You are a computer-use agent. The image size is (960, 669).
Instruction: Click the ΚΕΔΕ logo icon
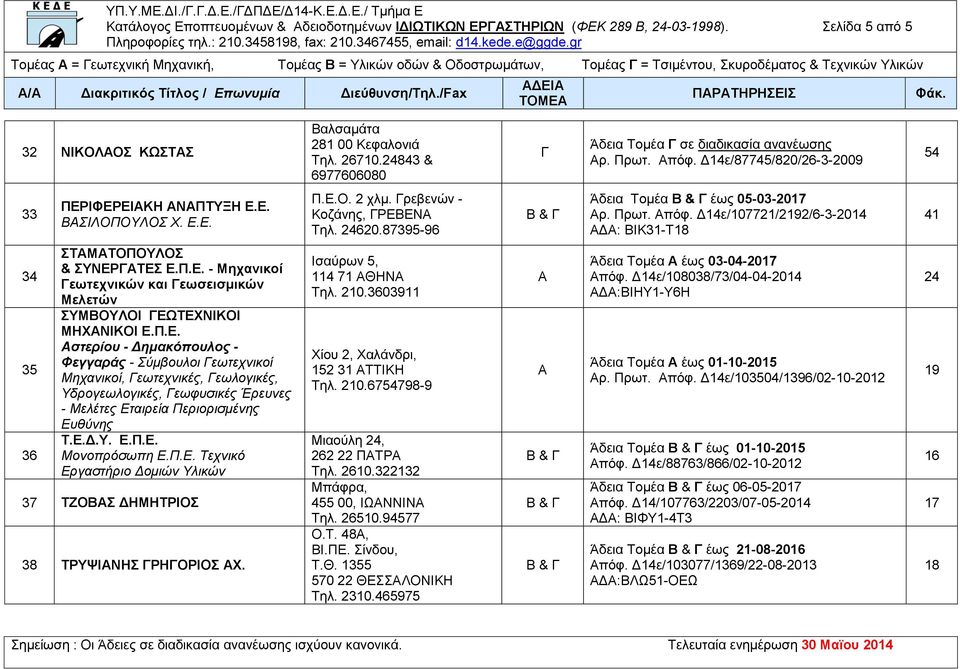click(x=54, y=26)
